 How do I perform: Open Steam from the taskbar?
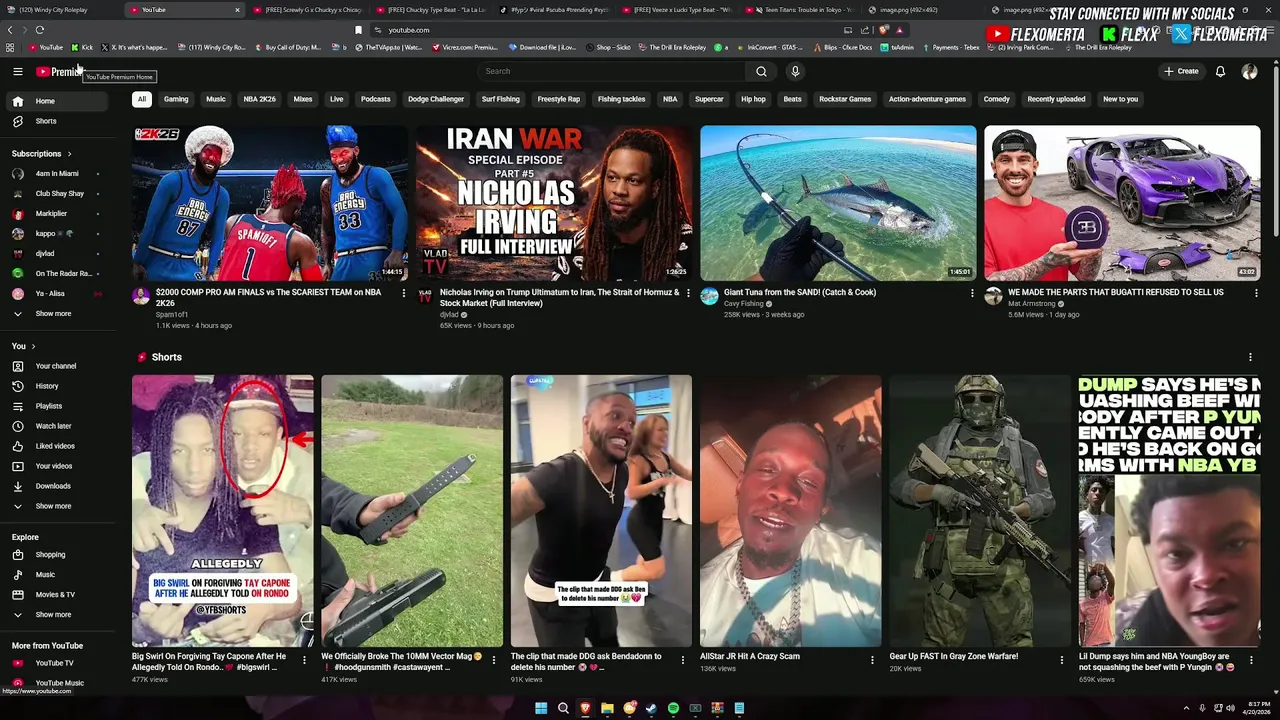[x=651, y=708]
